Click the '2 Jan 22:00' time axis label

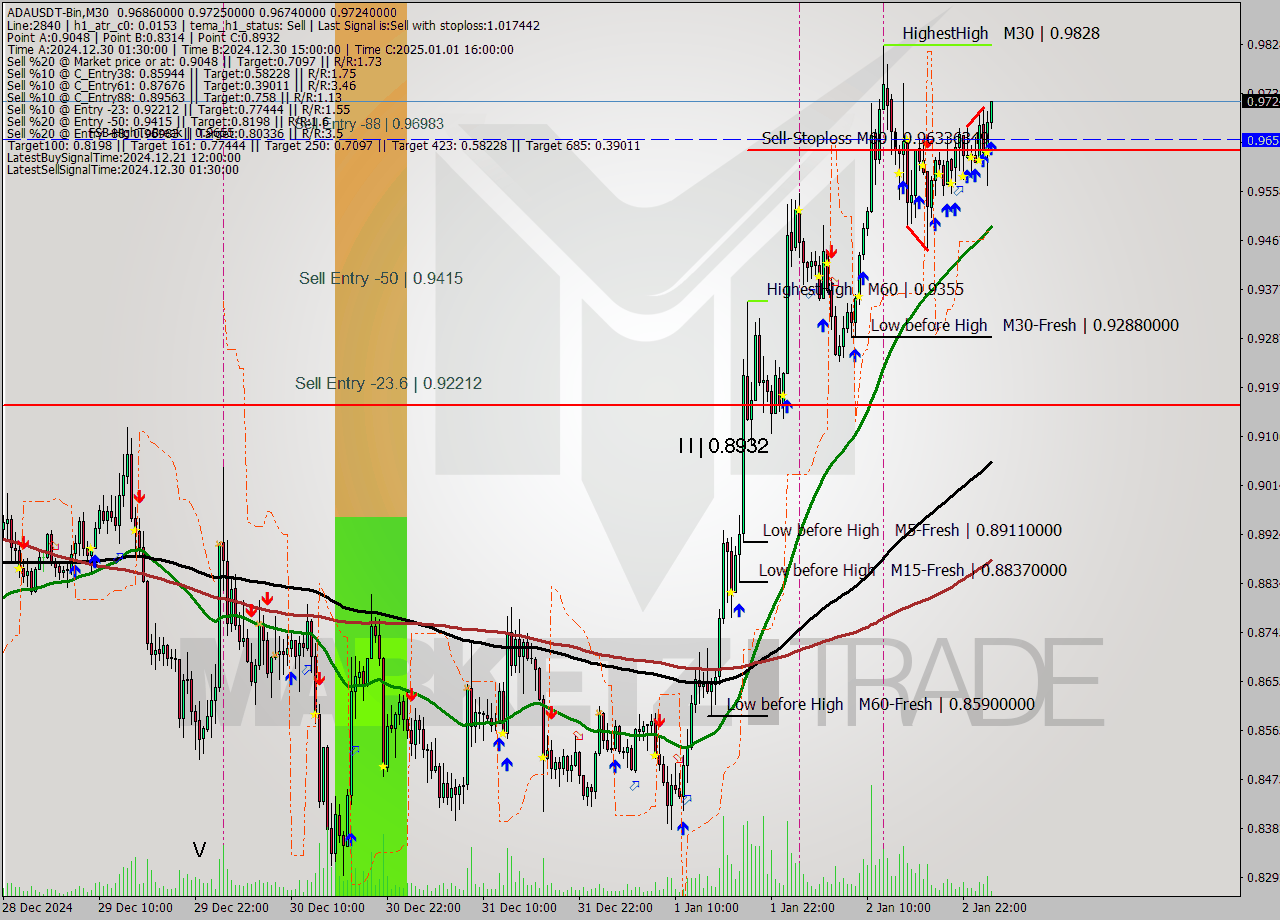coord(994,908)
